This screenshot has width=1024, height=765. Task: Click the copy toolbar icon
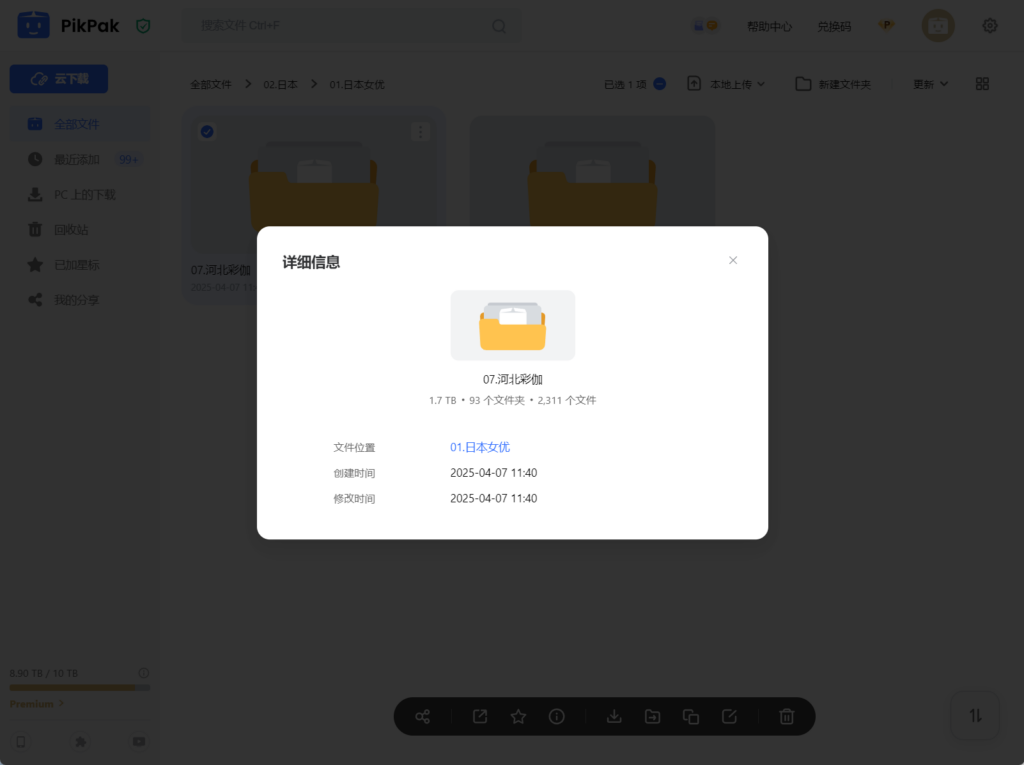[691, 717]
